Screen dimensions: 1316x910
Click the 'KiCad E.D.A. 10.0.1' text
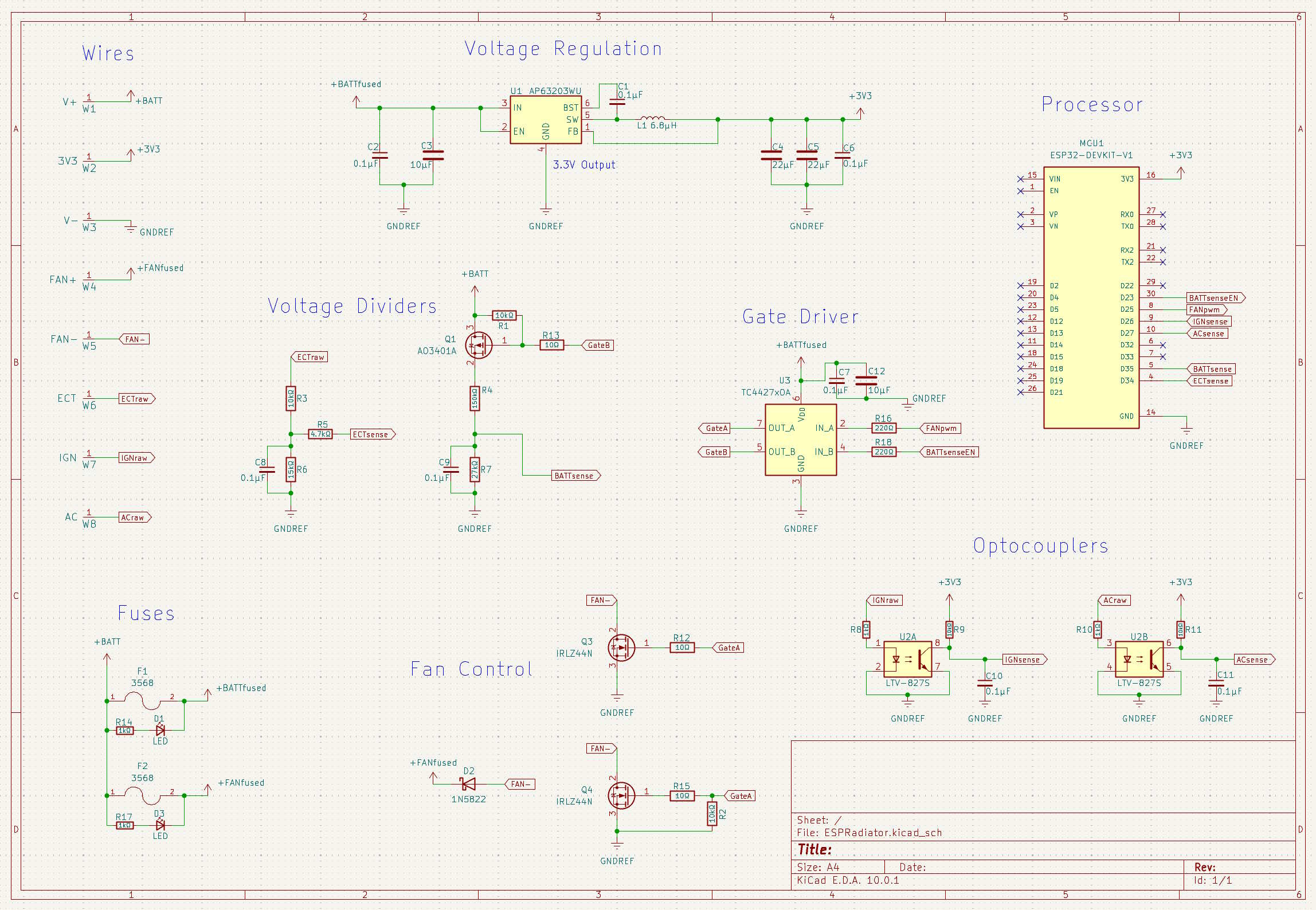coord(848,880)
